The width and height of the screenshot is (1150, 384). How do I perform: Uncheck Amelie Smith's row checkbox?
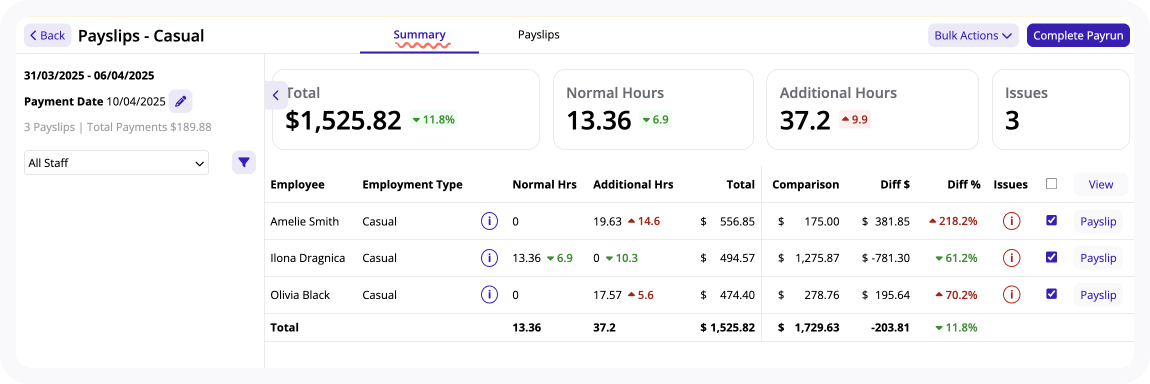[1052, 220]
